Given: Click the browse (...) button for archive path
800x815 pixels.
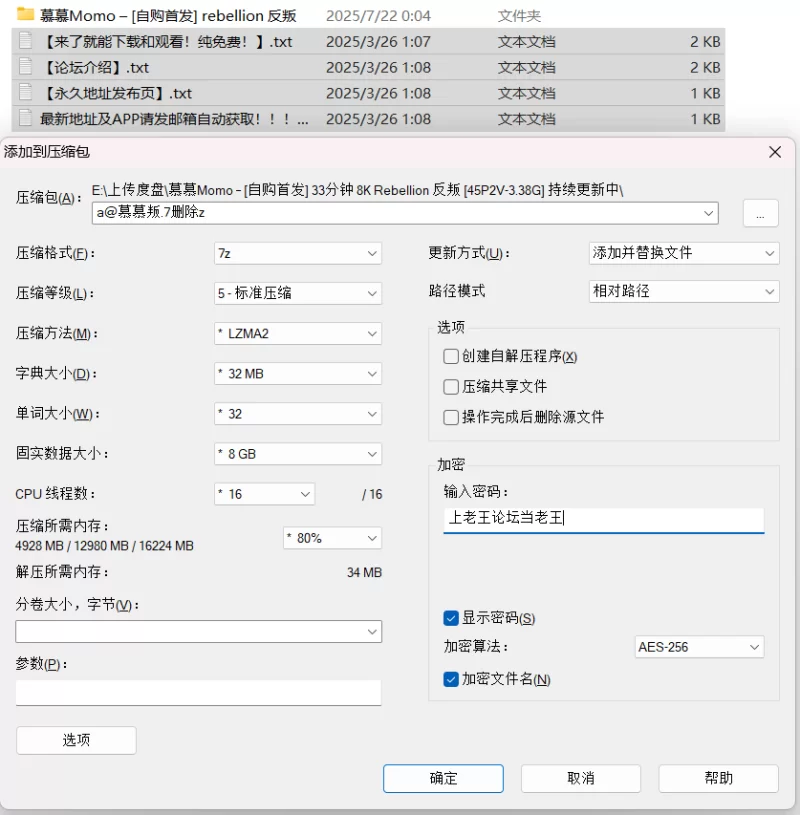Looking at the screenshot, I should click(x=760, y=213).
